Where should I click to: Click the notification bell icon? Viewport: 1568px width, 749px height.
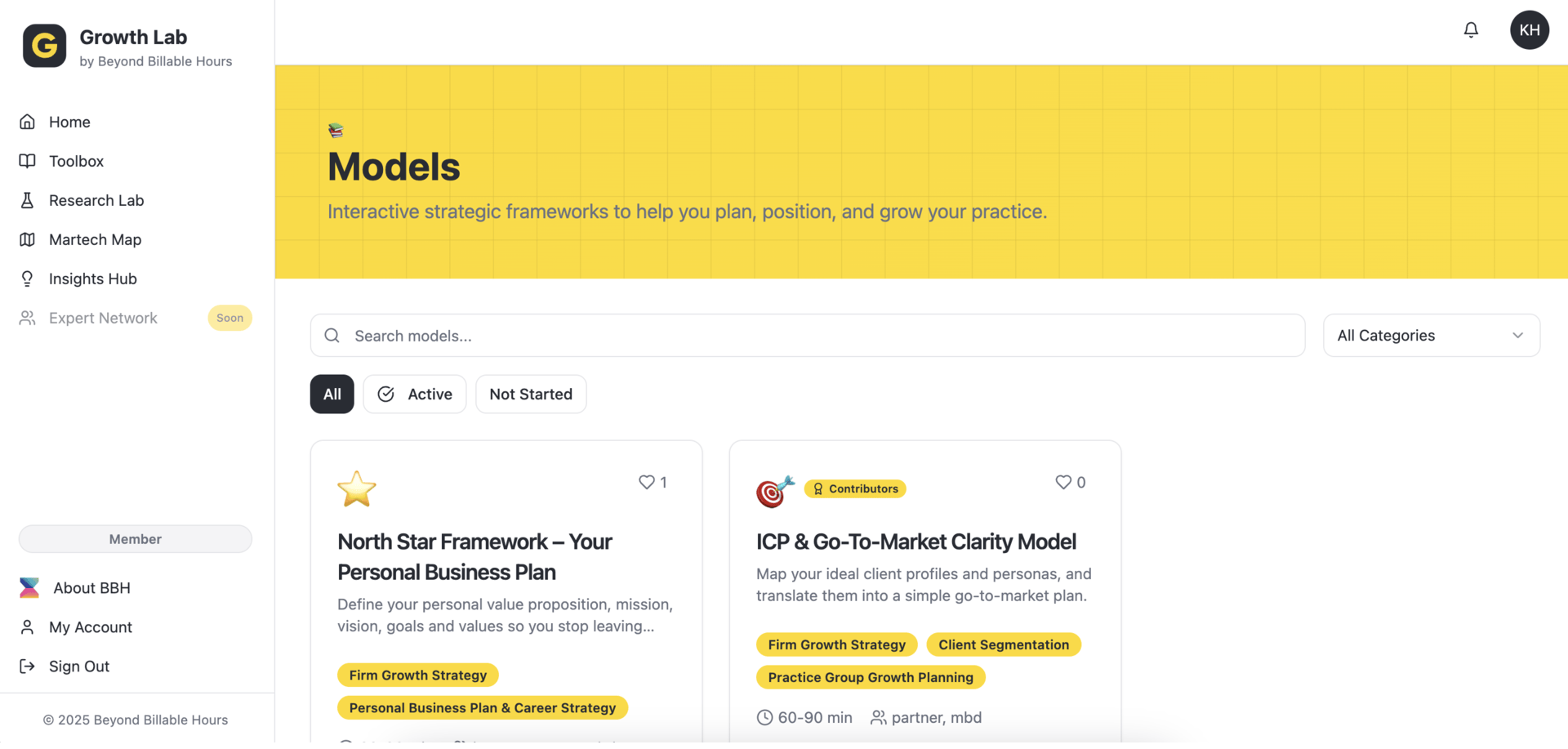1471,29
